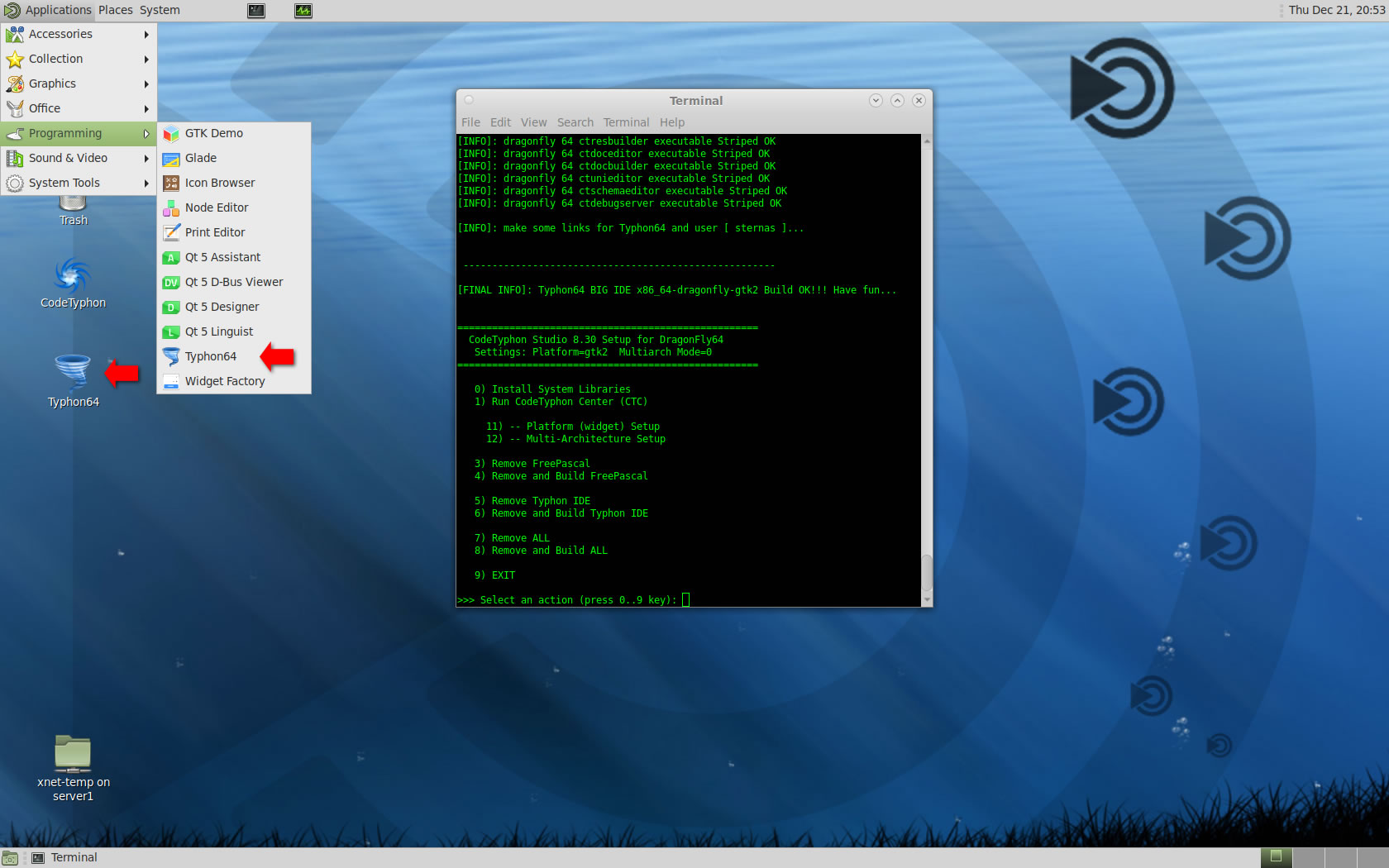Click the Glade icon in Programming submenu
Image resolution: width=1389 pixels, height=868 pixels.
171,159
